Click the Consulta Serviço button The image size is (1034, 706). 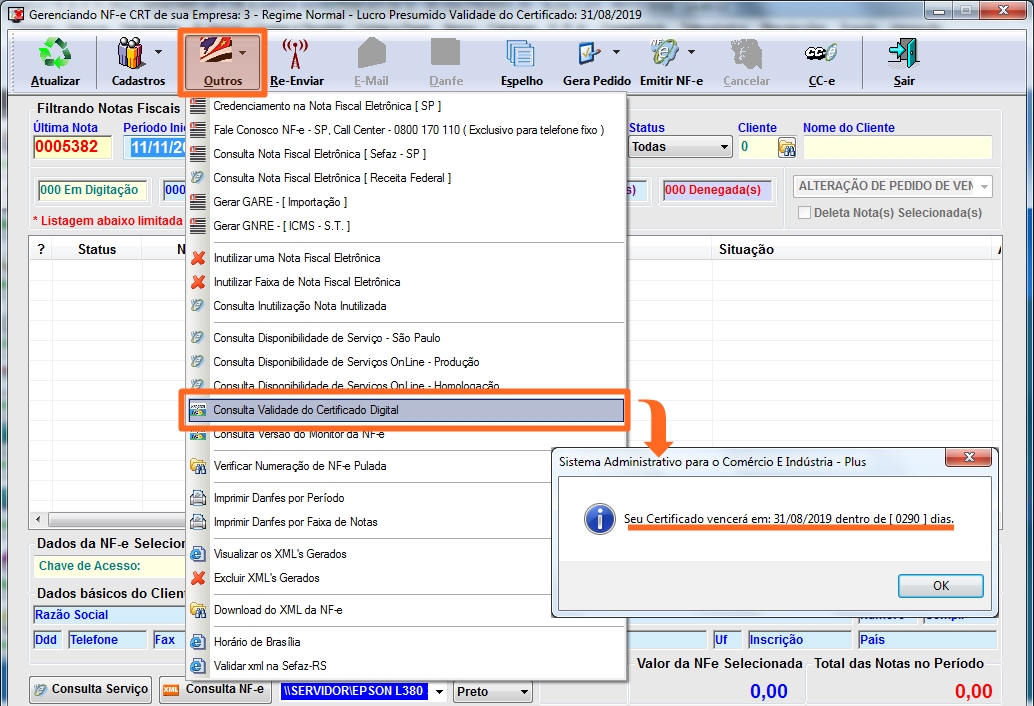coord(91,689)
